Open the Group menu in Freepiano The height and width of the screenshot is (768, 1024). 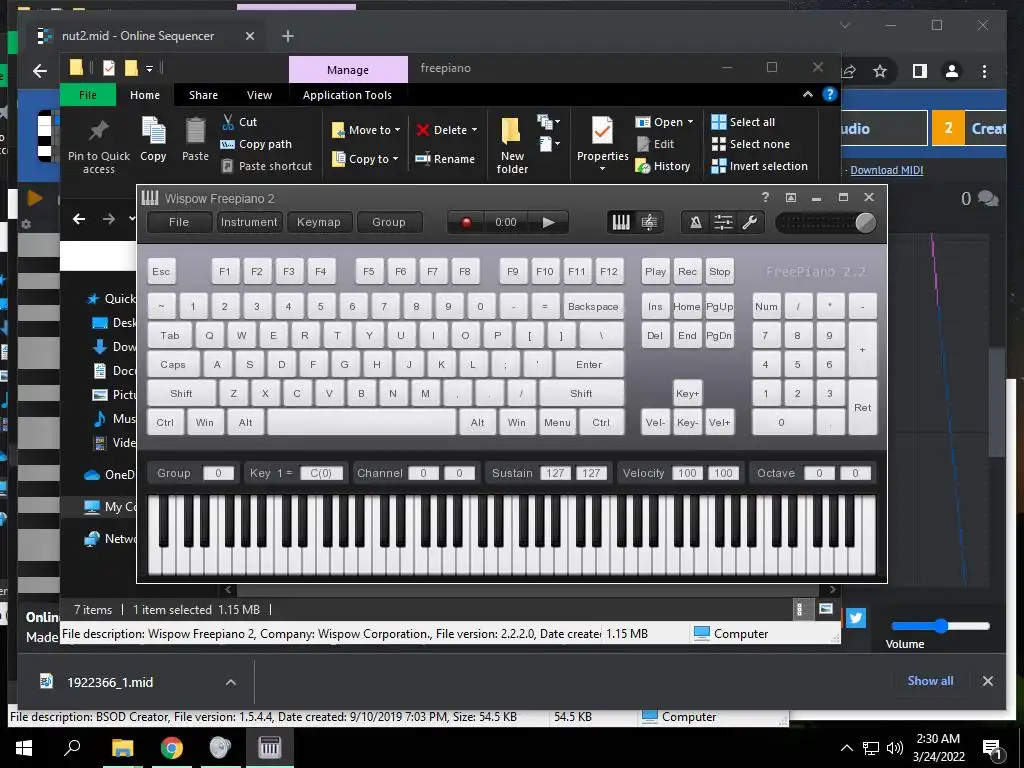(389, 222)
